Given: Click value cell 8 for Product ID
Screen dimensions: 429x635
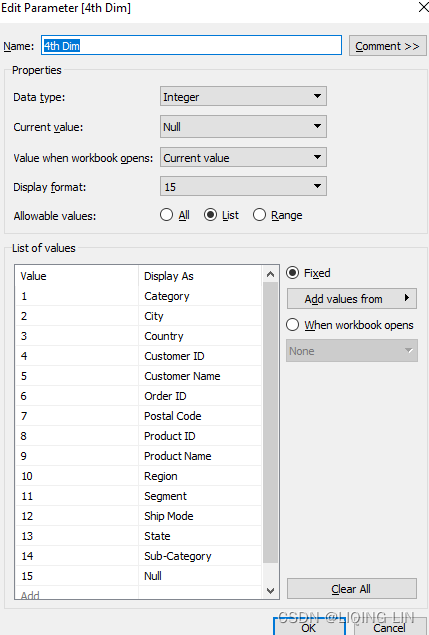Looking at the screenshot, I should pyautogui.click(x=77, y=436).
